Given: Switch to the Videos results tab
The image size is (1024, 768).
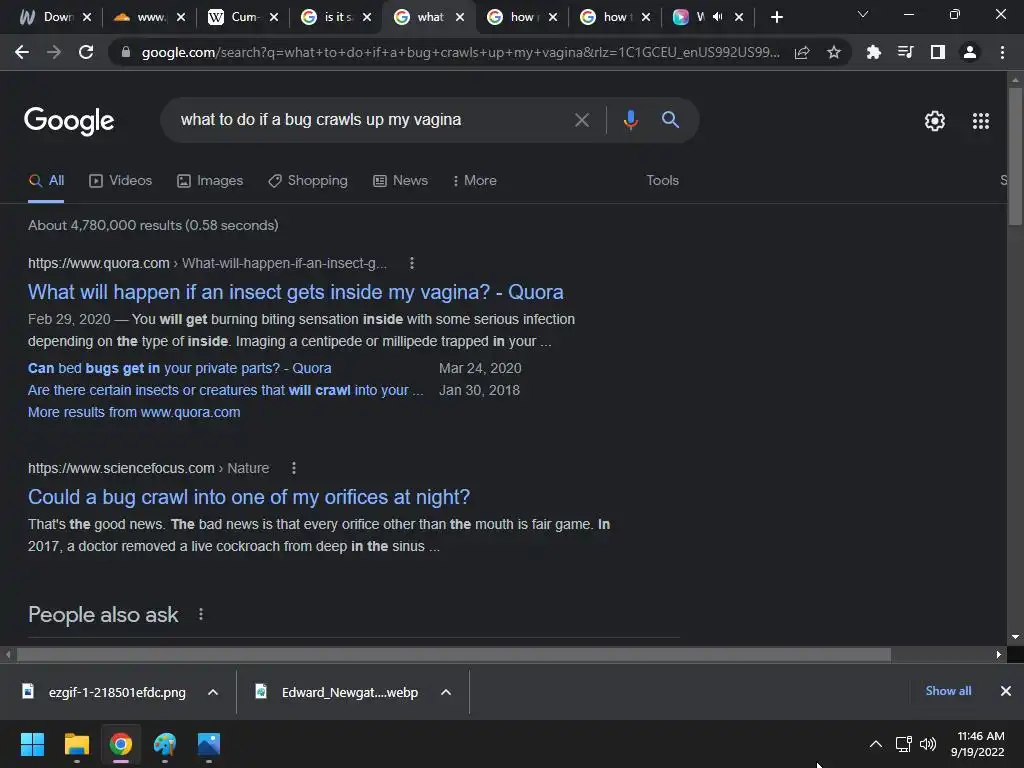Looking at the screenshot, I should click(121, 181).
